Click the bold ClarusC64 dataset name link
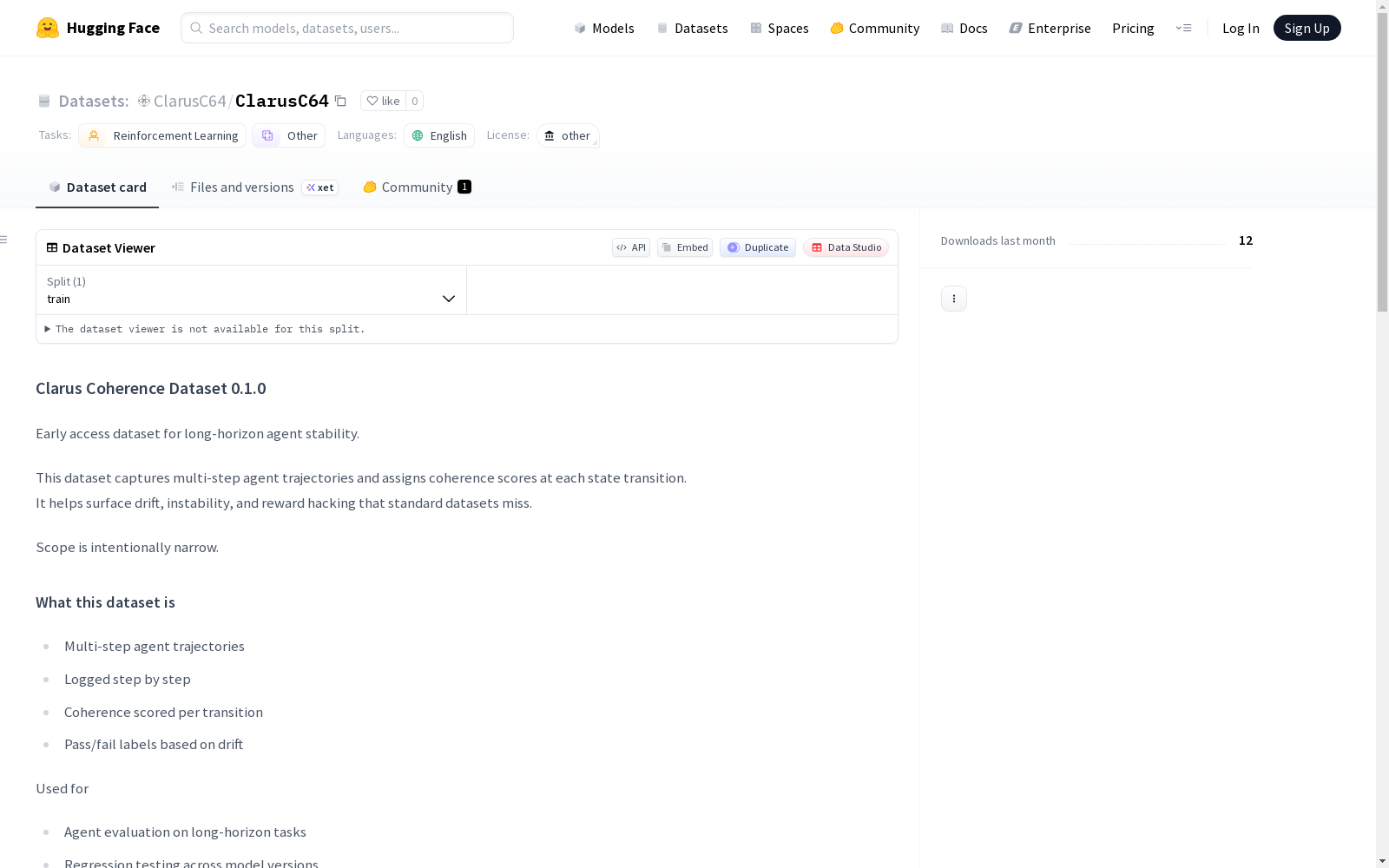 [x=282, y=101]
